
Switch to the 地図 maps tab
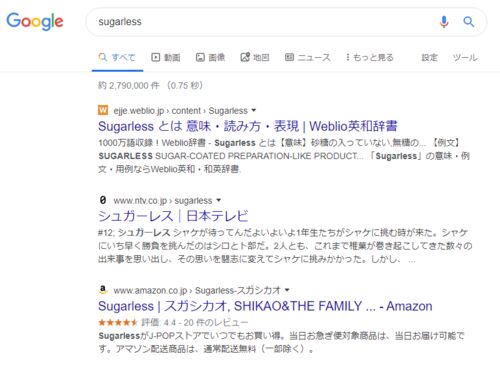pyautogui.click(x=255, y=57)
